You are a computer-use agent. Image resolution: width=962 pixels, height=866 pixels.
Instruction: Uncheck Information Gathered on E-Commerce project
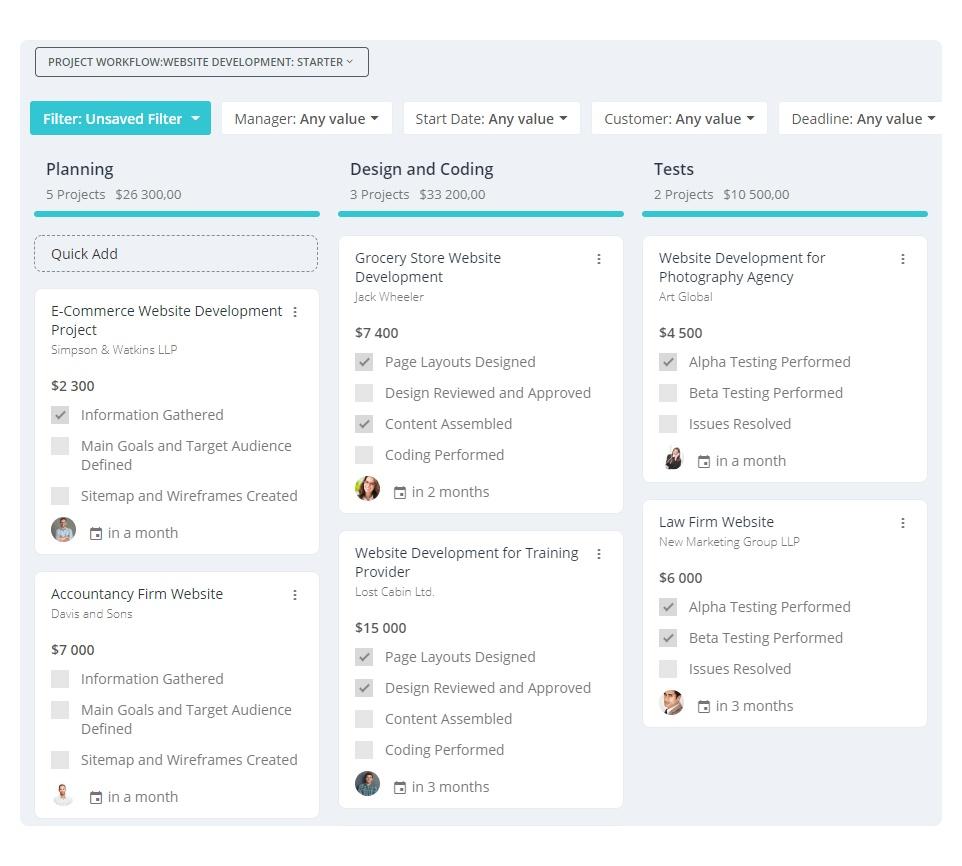(60, 415)
